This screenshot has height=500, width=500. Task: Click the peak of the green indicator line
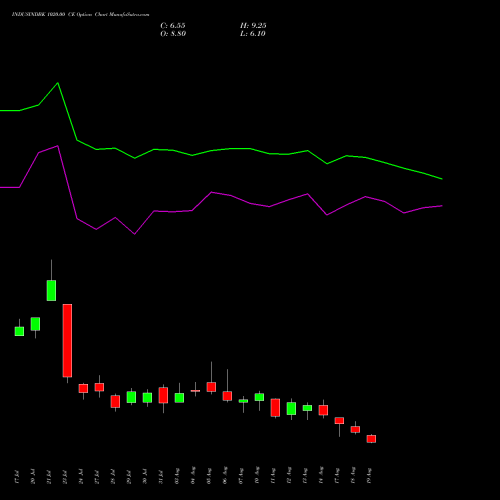pos(58,83)
